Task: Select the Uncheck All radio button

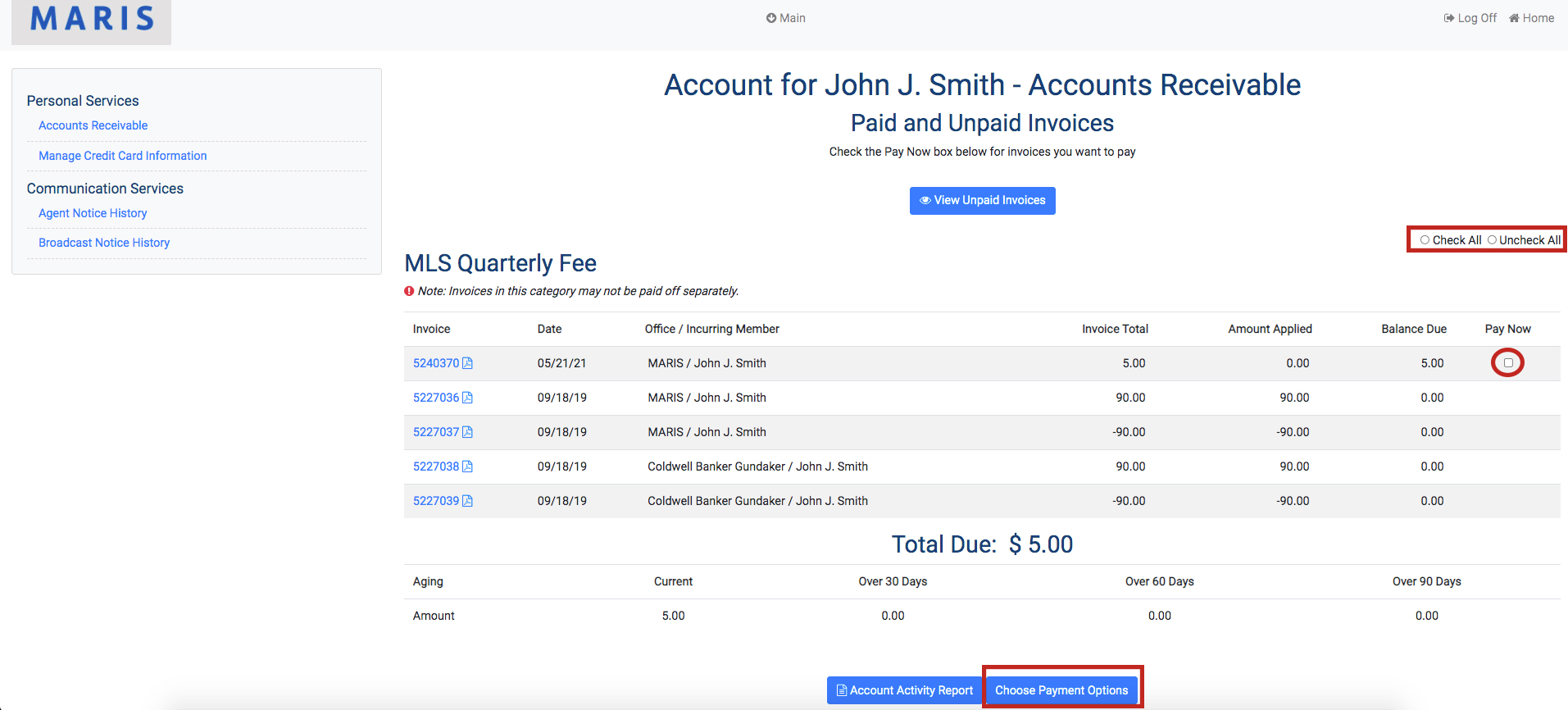Action: [x=1492, y=240]
